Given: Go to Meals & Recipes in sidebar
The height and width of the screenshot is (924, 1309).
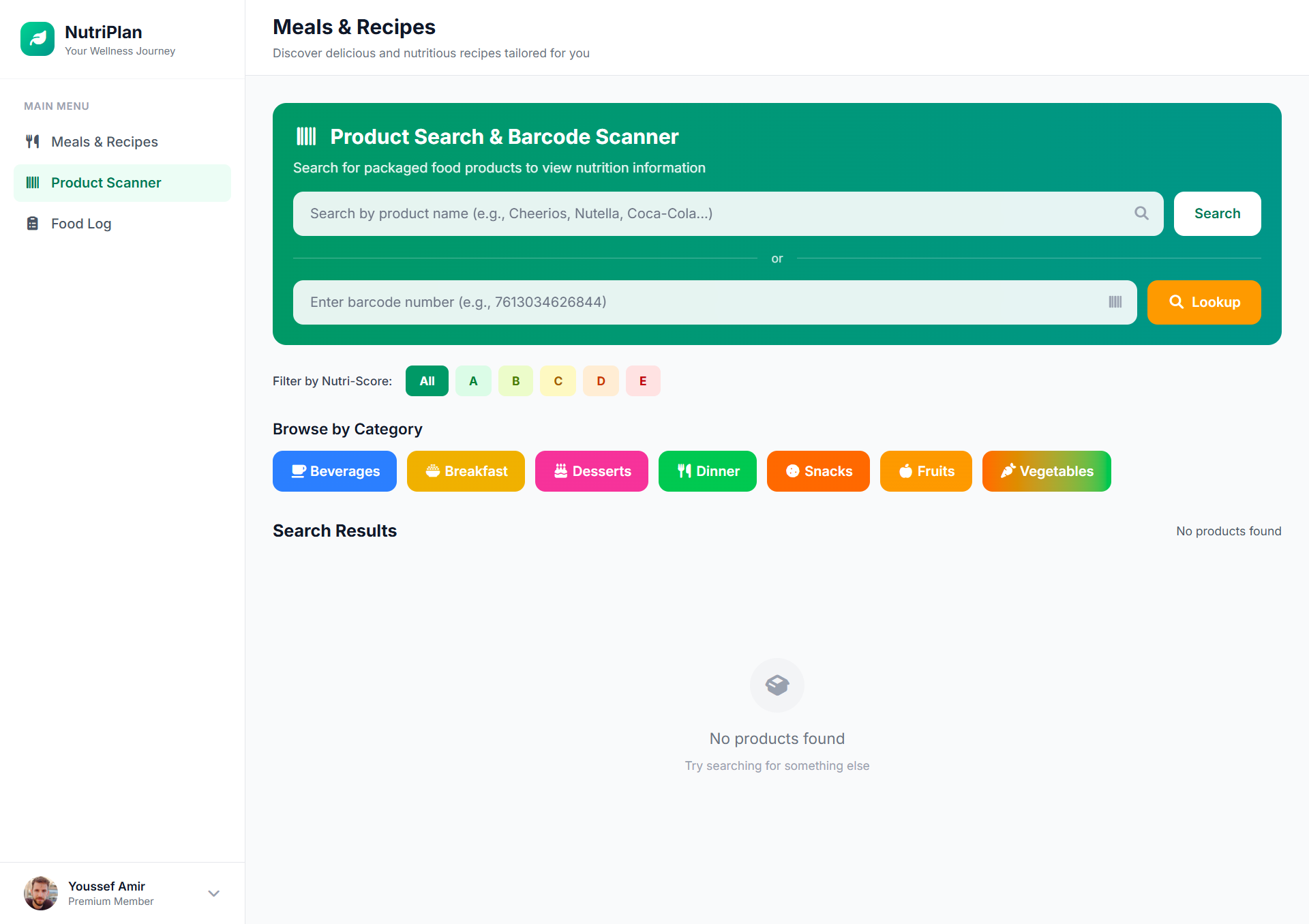Looking at the screenshot, I should point(104,142).
